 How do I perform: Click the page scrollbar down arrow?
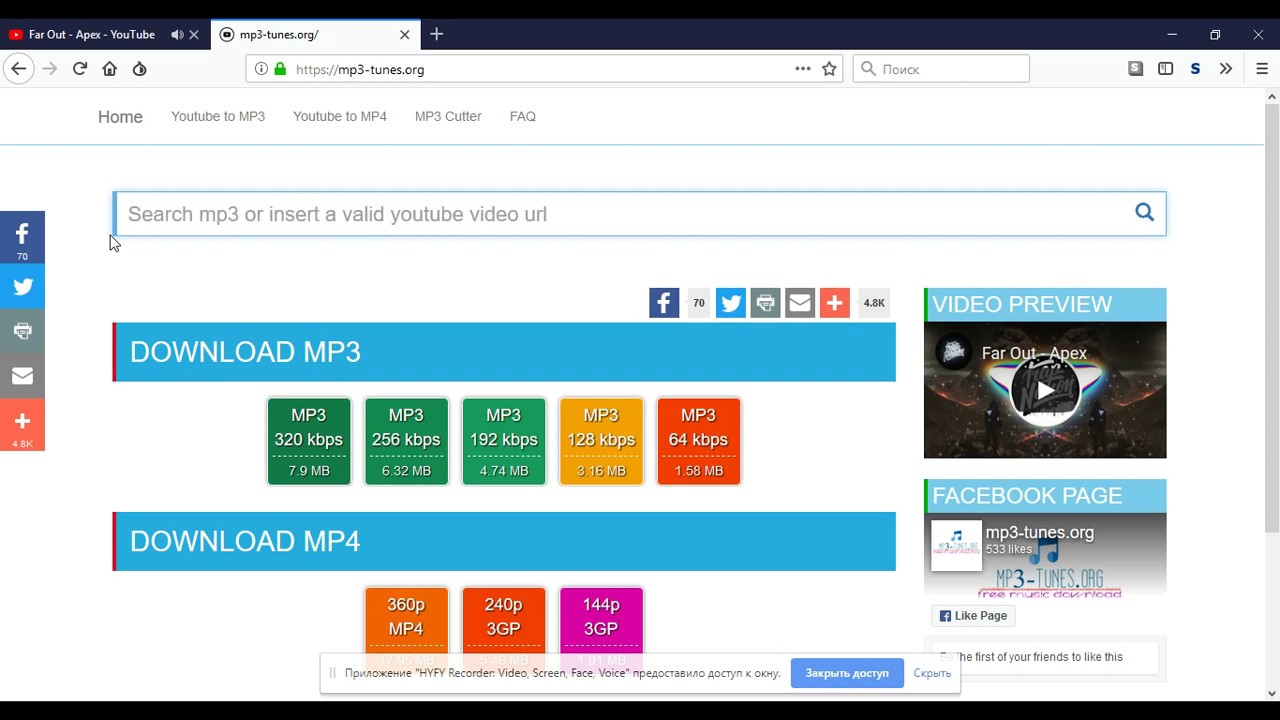1272,693
